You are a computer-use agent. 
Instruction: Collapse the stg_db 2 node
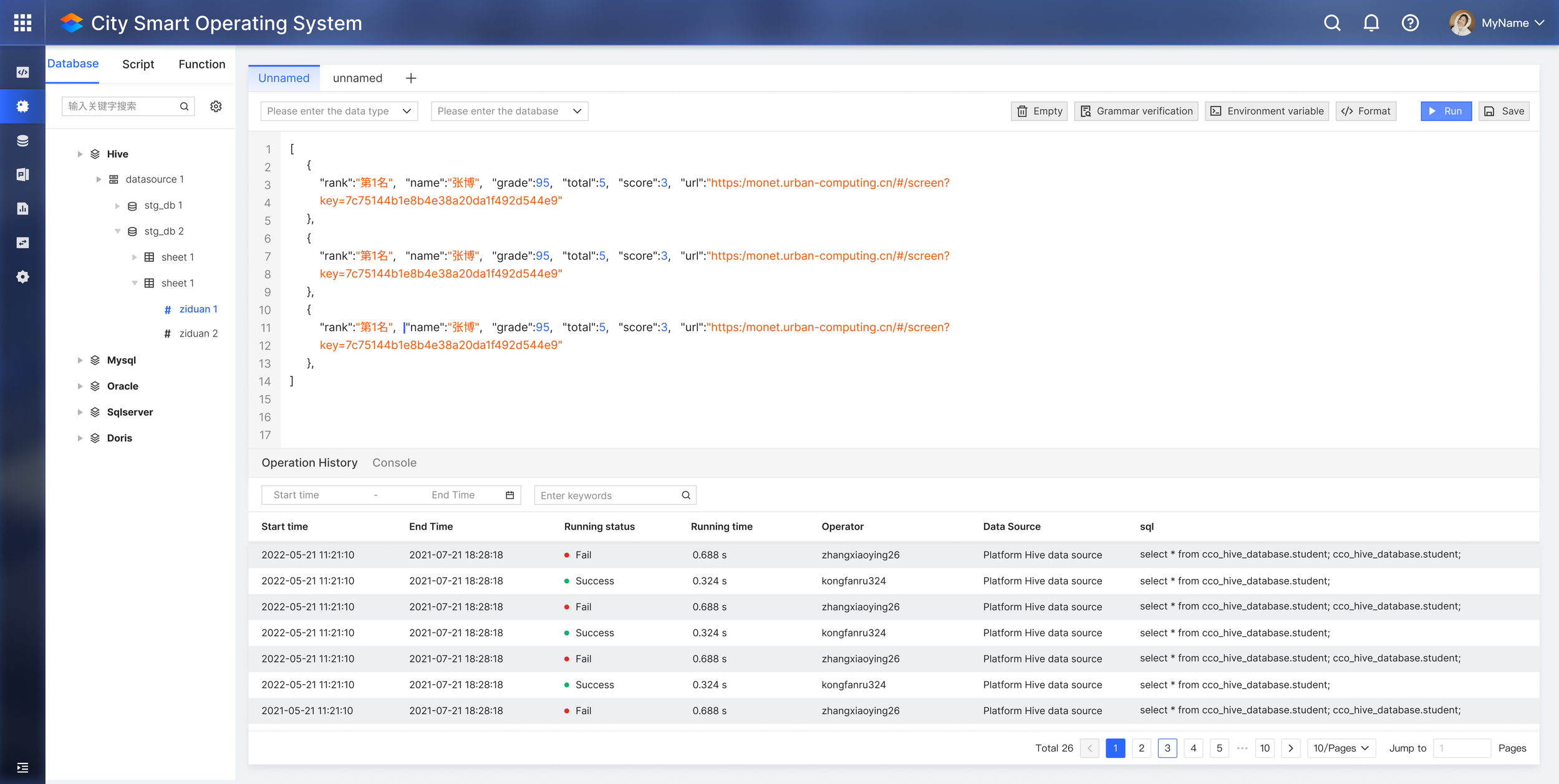pyautogui.click(x=117, y=231)
